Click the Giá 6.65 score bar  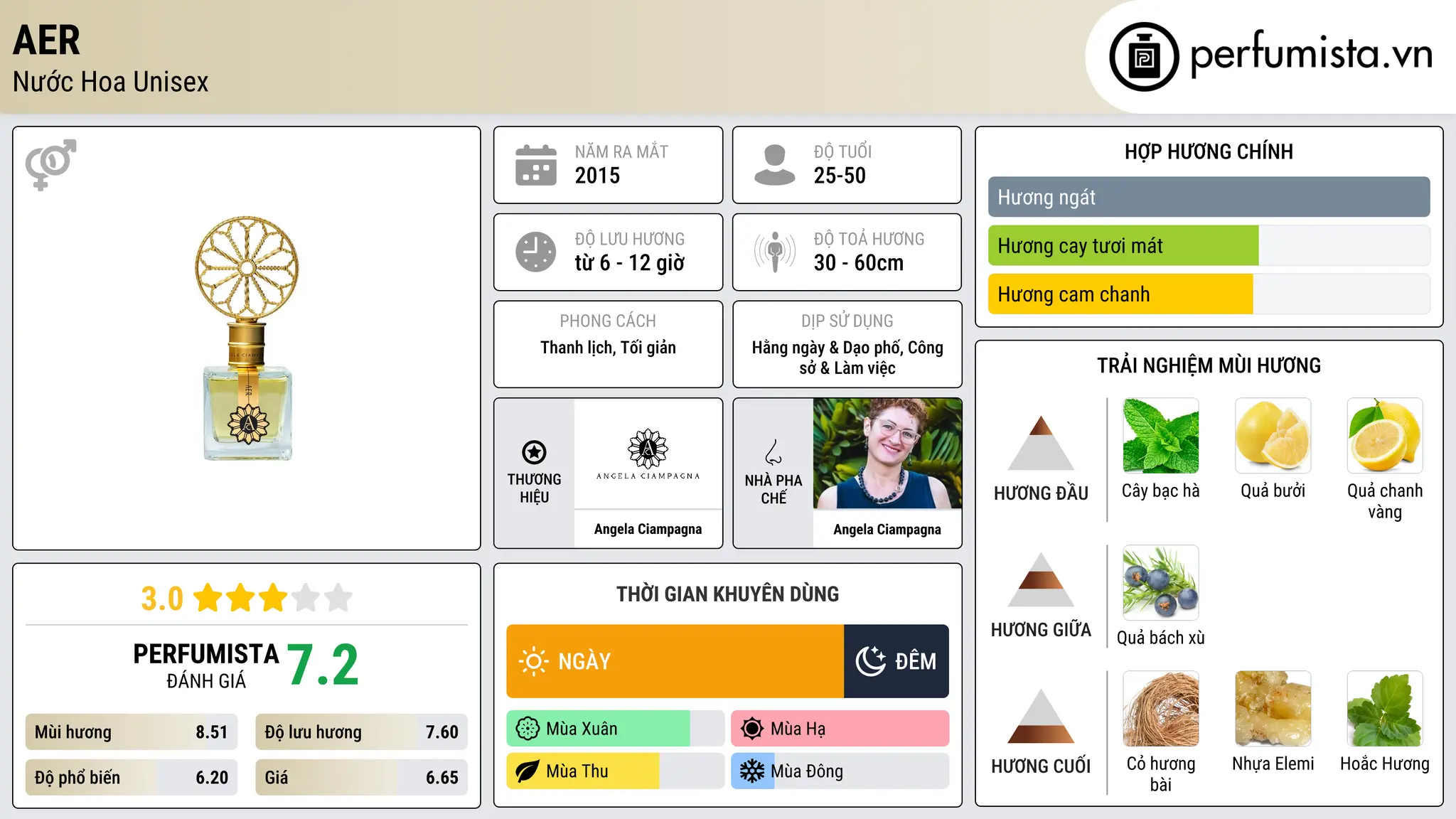362,777
